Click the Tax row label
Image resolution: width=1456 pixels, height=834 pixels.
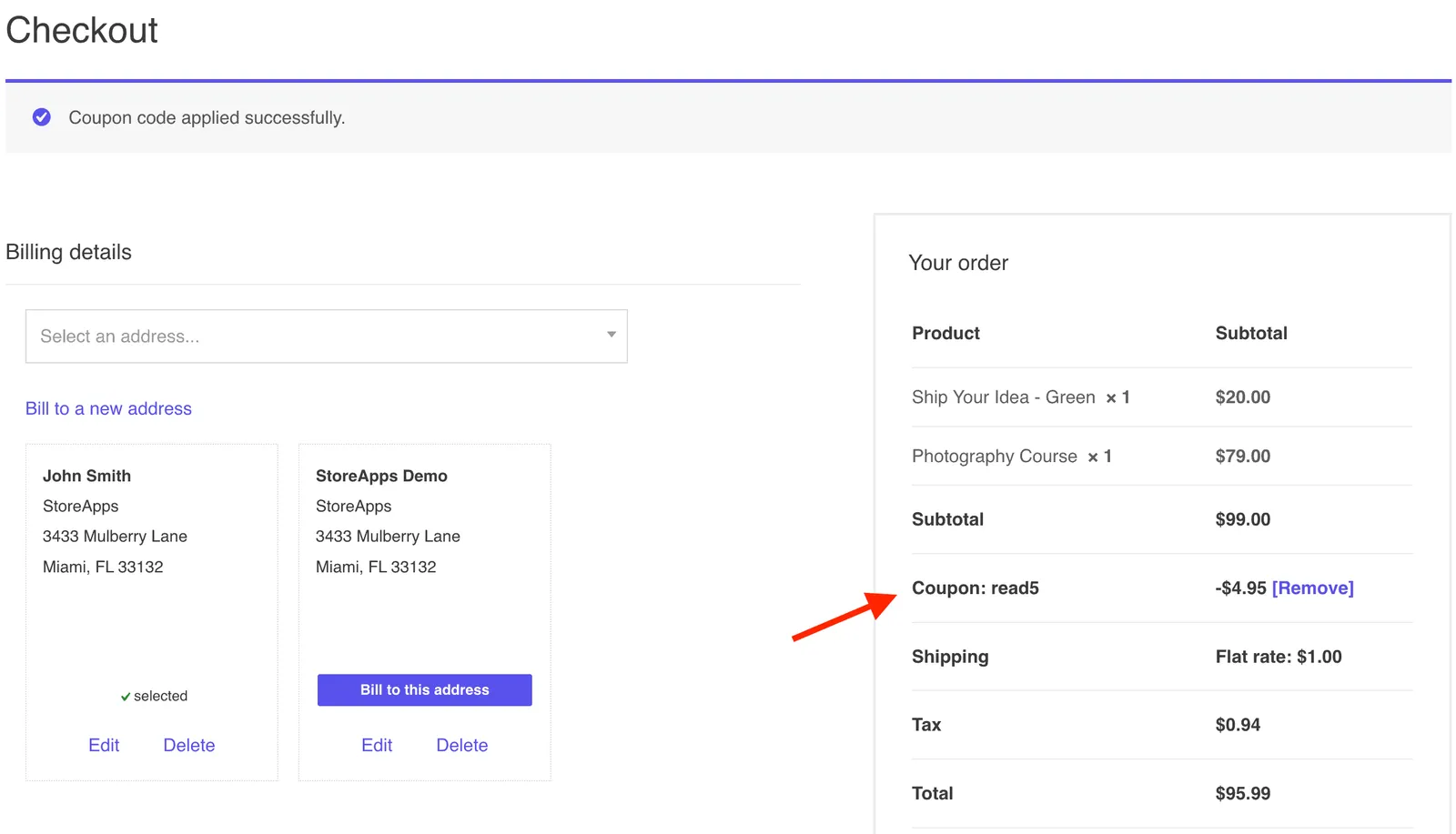(926, 725)
